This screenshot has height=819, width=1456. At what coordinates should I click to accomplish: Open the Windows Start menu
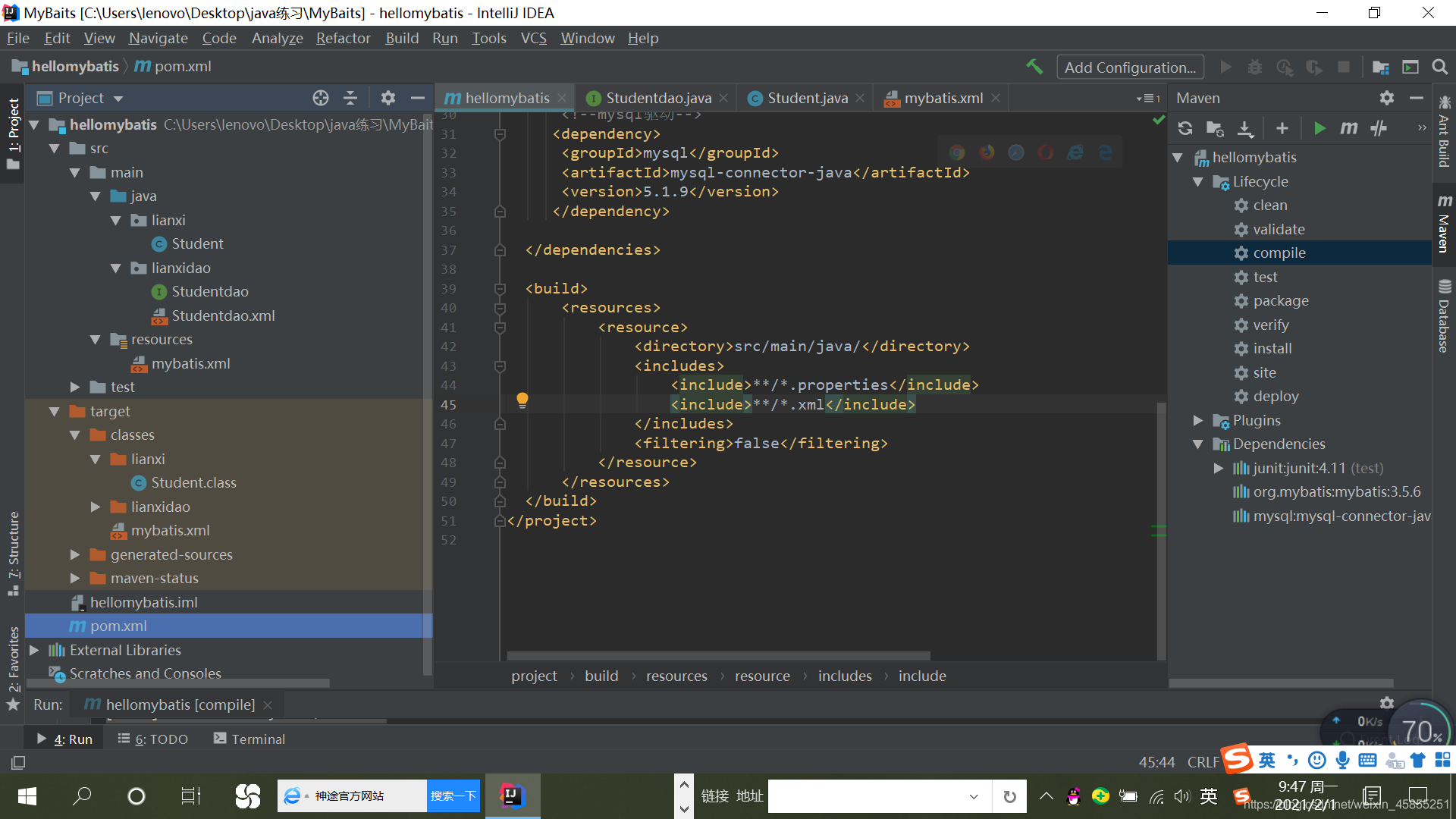[27, 796]
